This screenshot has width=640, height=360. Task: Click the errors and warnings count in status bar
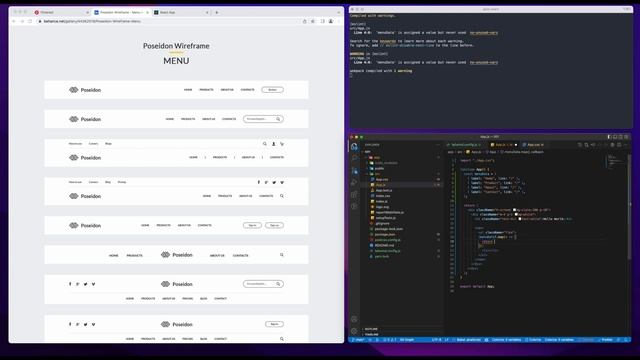coord(389,340)
